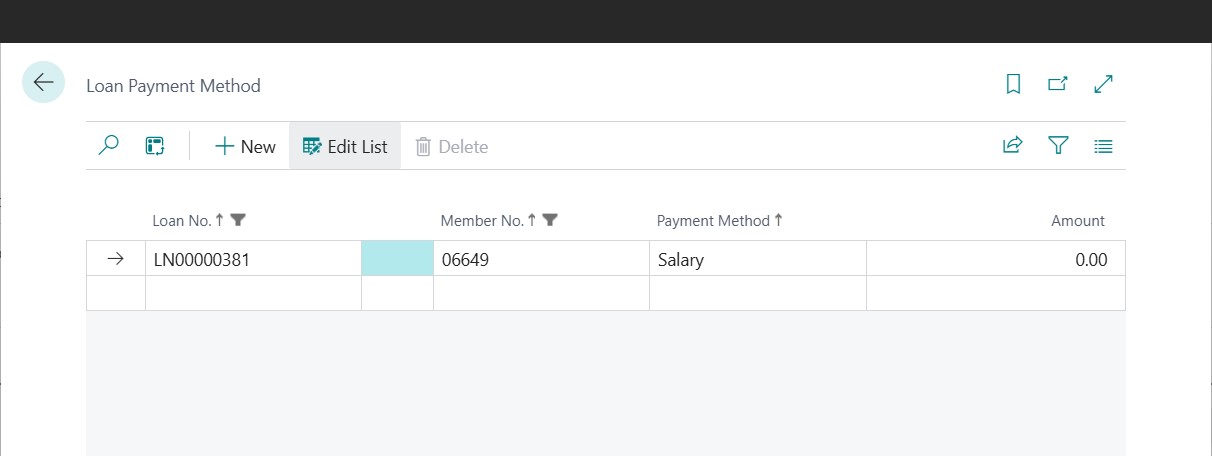The height and width of the screenshot is (456, 1212).
Task: Open Member No. column header menu
Action: tap(484, 221)
